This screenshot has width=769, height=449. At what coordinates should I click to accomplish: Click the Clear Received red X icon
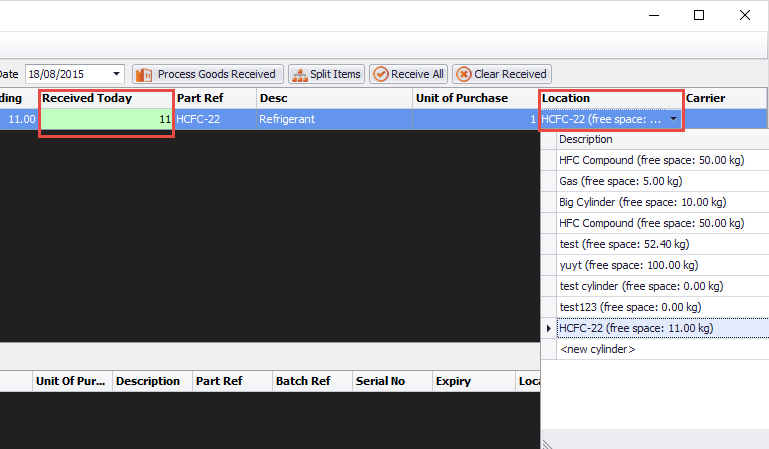(463, 74)
